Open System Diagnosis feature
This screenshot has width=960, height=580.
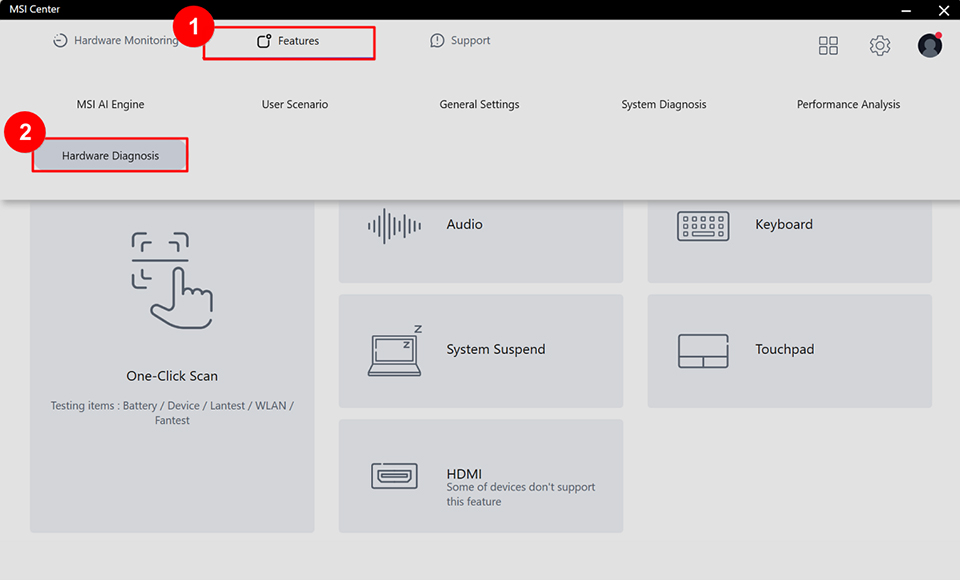pyautogui.click(x=664, y=104)
